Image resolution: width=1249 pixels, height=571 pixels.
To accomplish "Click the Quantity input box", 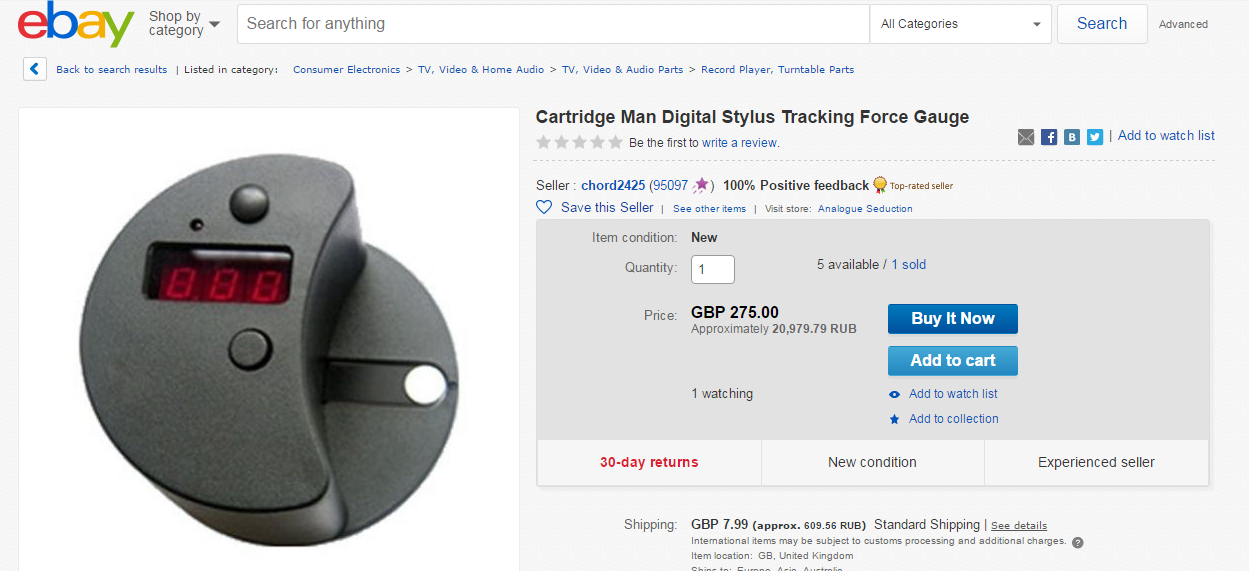I will 713,269.
